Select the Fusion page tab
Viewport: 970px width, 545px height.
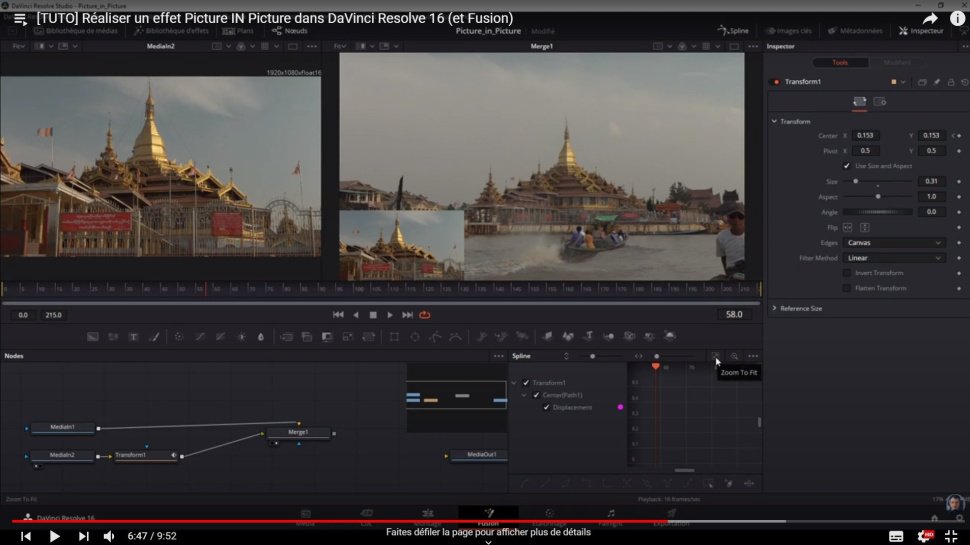tap(489, 517)
